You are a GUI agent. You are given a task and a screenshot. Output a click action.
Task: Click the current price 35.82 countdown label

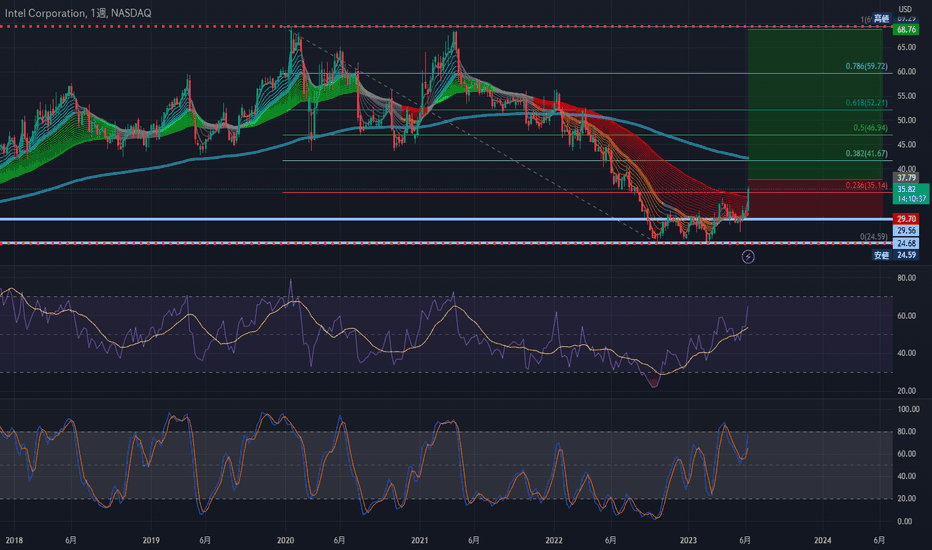(x=911, y=194)
